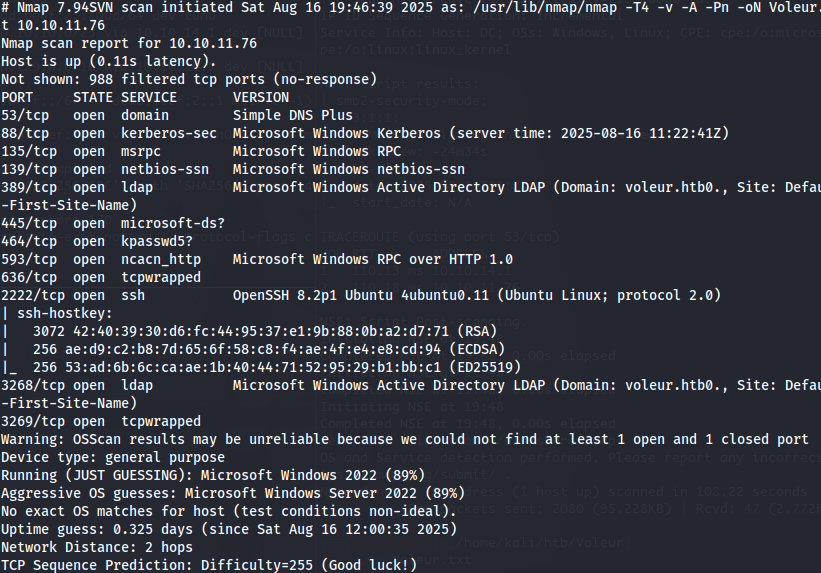Select the RSA 3072 host key fingerprint
The height and width of the screenshot is (573, 821).
(x=249, y=332)
